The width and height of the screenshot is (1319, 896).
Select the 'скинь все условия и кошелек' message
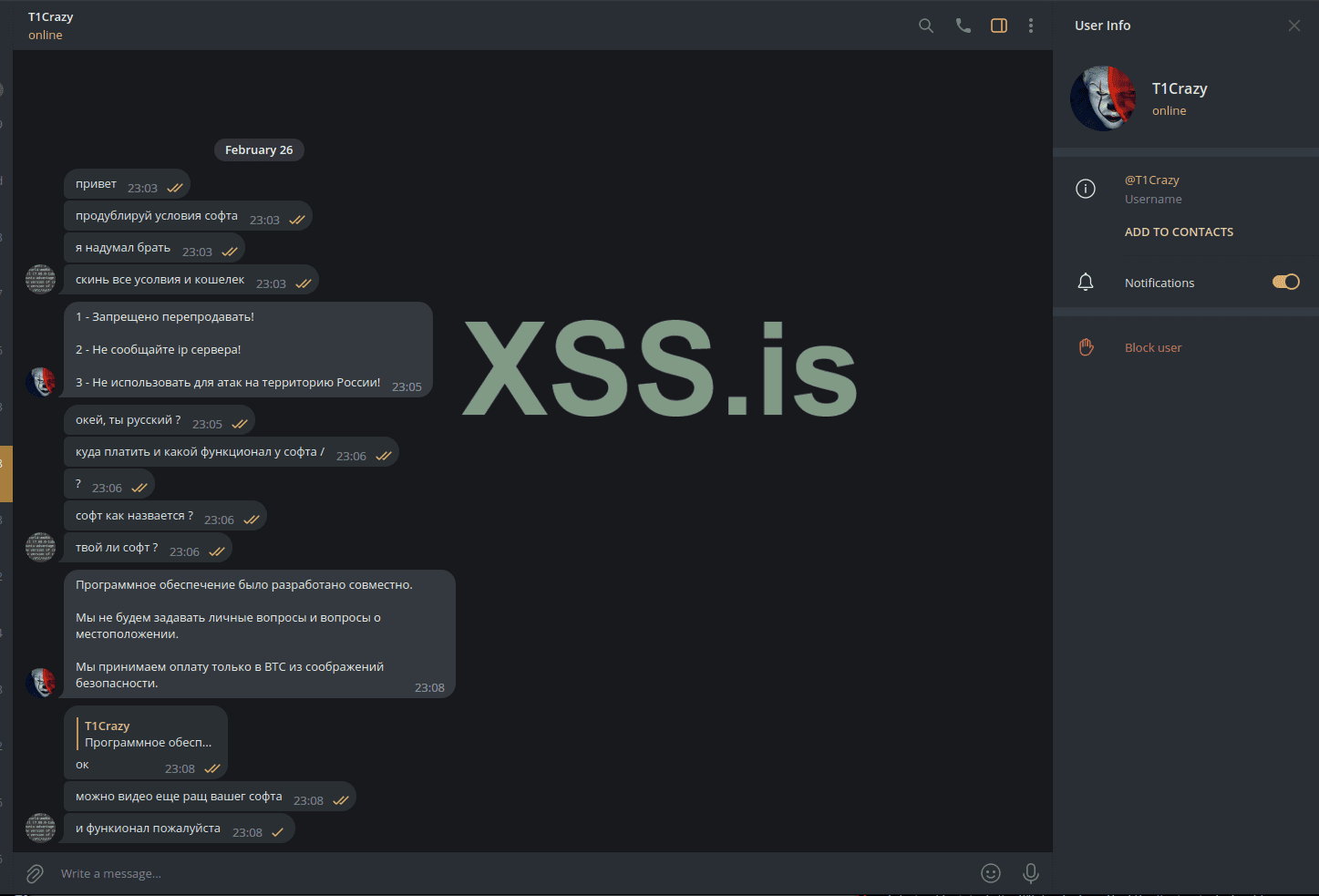[x=191, y=281]
